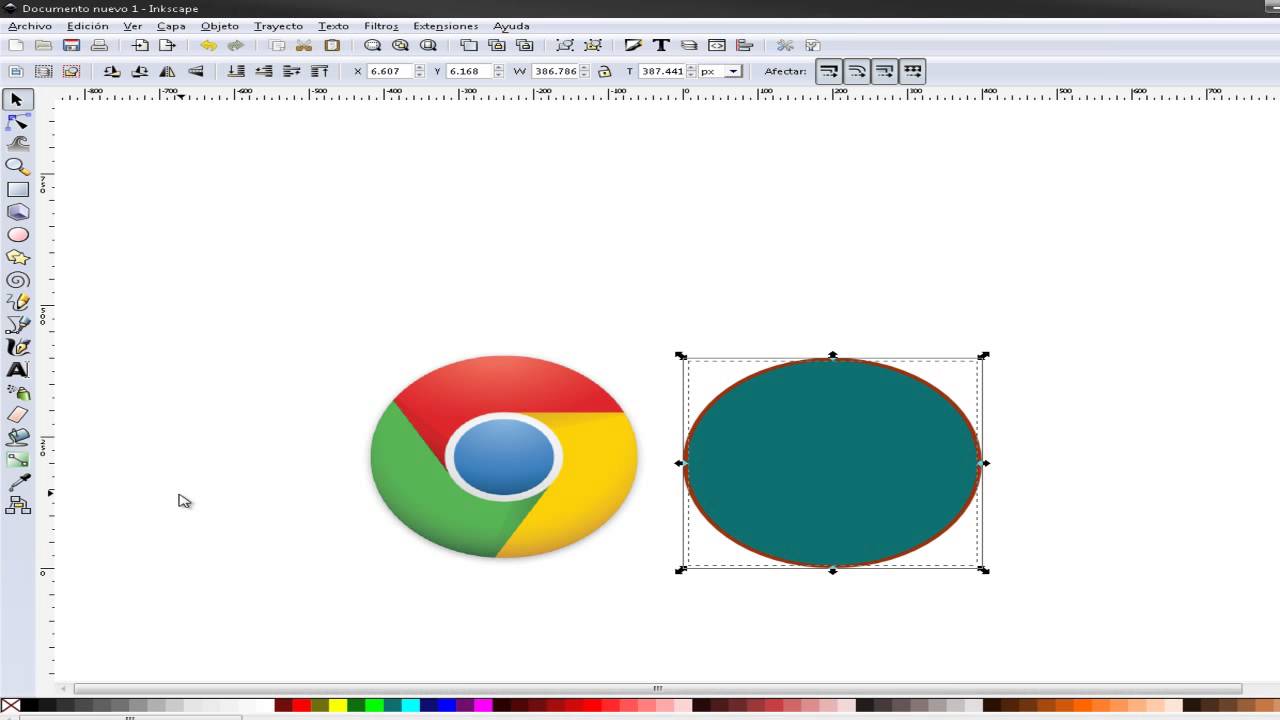Select the Tweak wave tool
The width and height of the screenshot is (1280, 720).
pos(17,145)
